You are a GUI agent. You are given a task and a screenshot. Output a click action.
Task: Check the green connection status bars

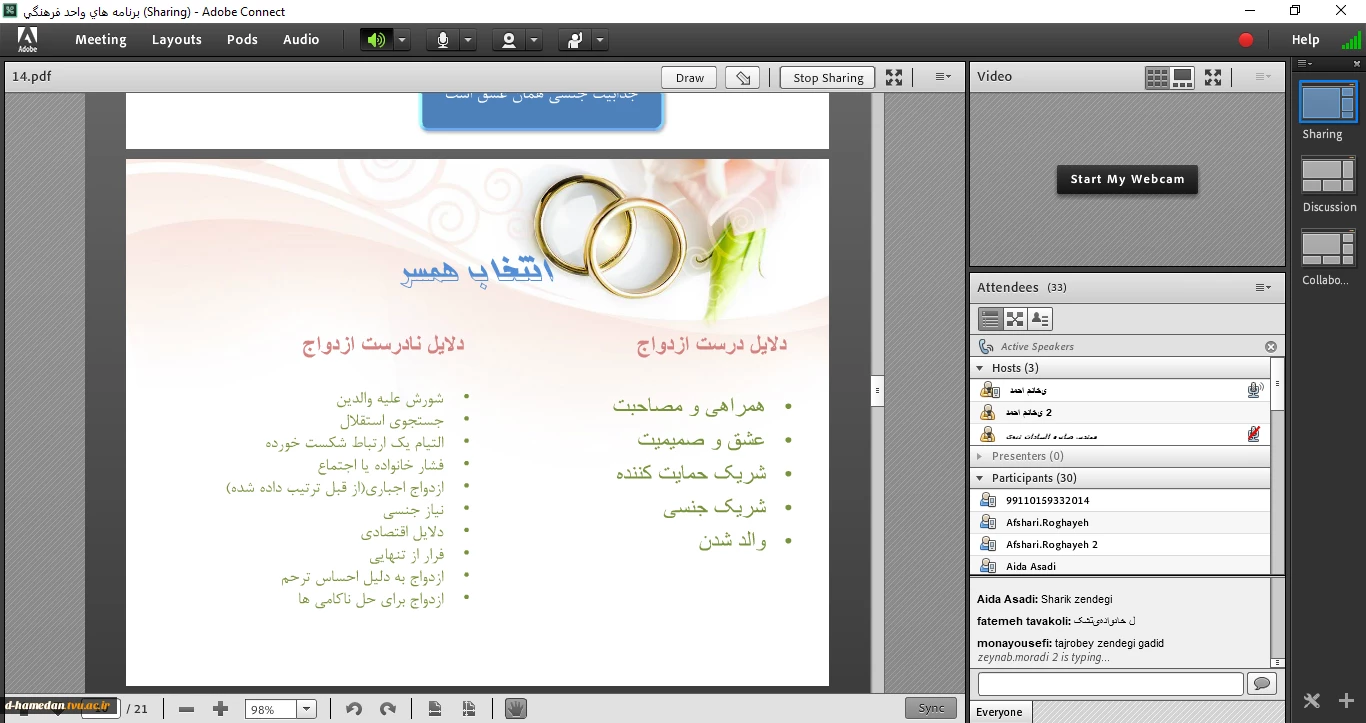click(1350, 40)
